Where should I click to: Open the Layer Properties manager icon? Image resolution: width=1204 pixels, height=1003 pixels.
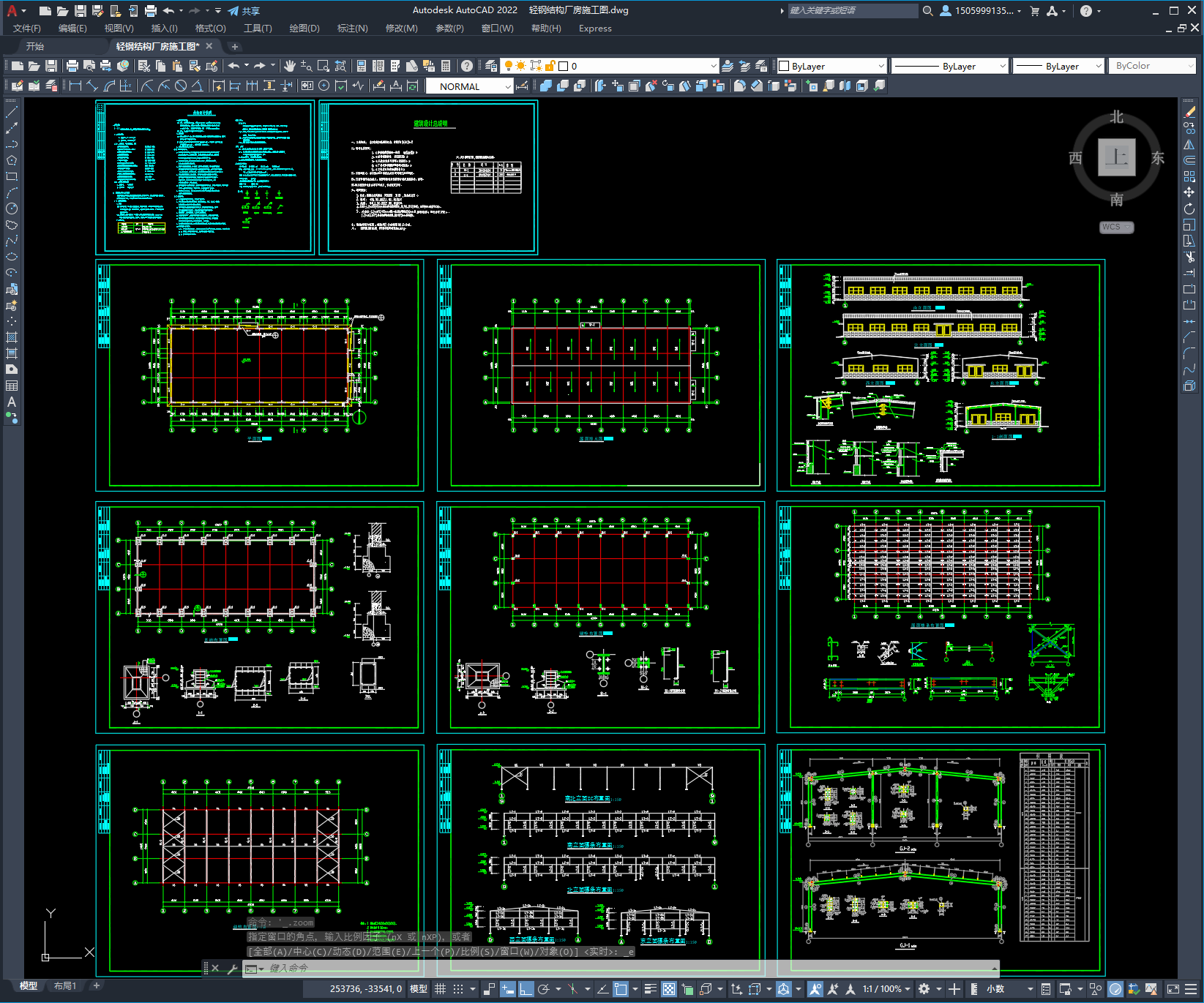[491, 66]
